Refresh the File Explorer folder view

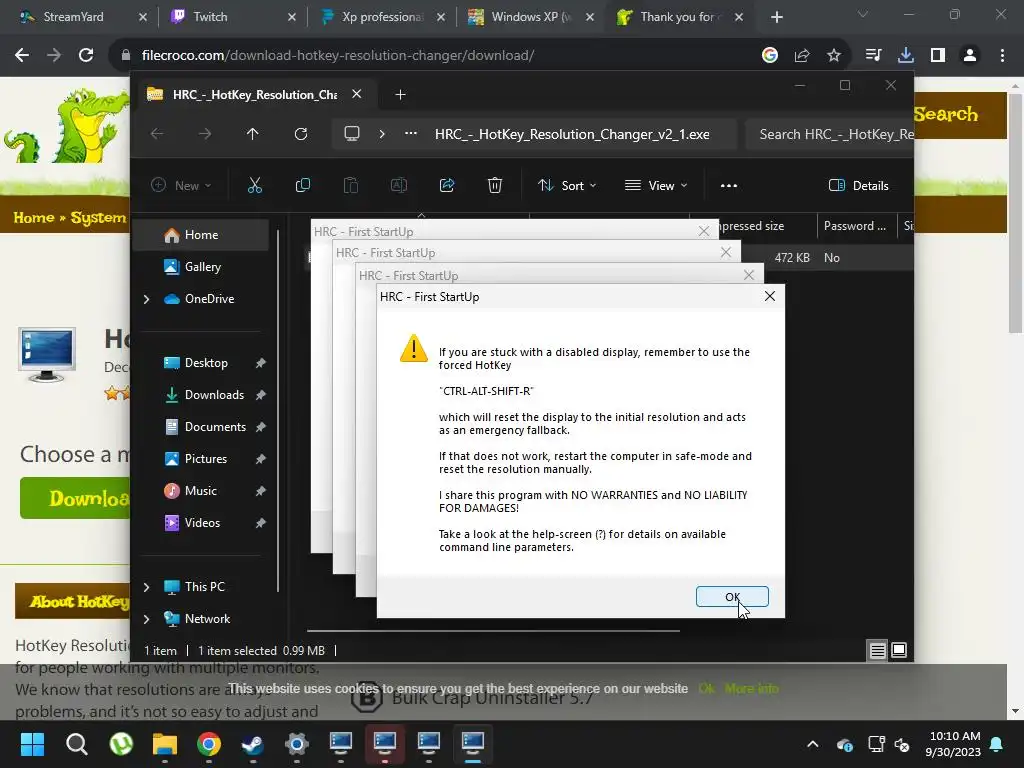tap(300, 134)
